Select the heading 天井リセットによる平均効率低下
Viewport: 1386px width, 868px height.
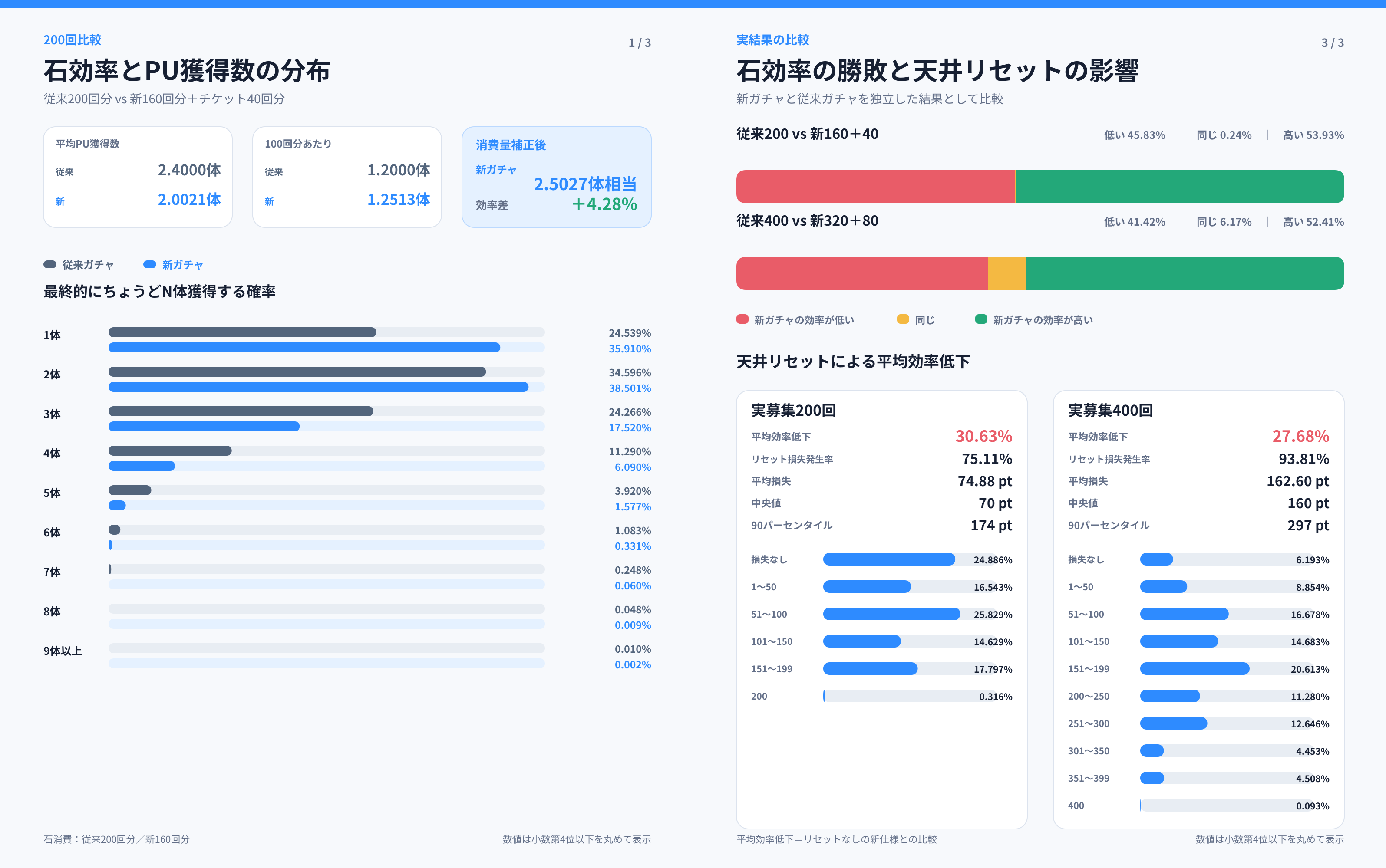coord(853,362)
